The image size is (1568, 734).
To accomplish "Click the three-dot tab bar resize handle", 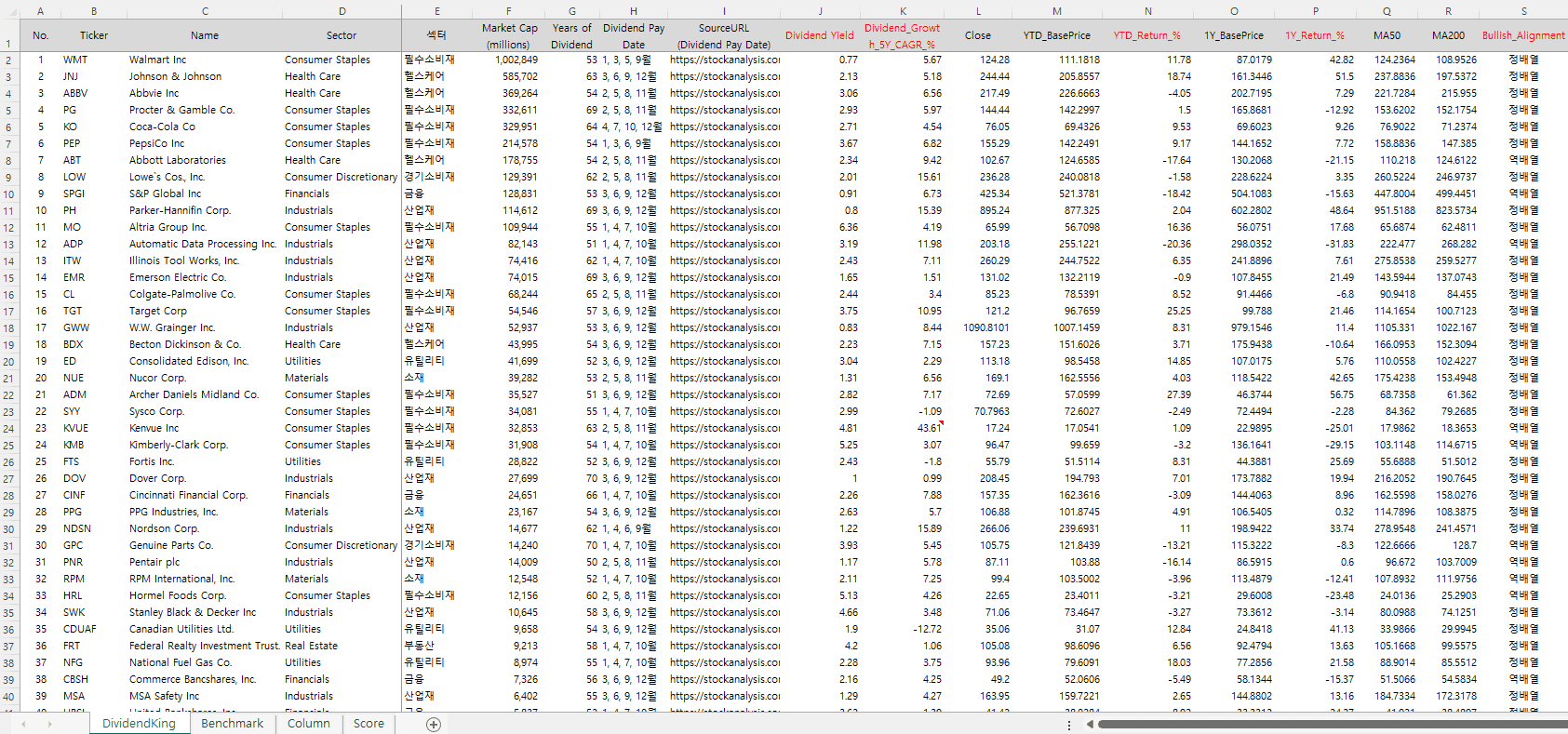I will [x=1068, y=724].
